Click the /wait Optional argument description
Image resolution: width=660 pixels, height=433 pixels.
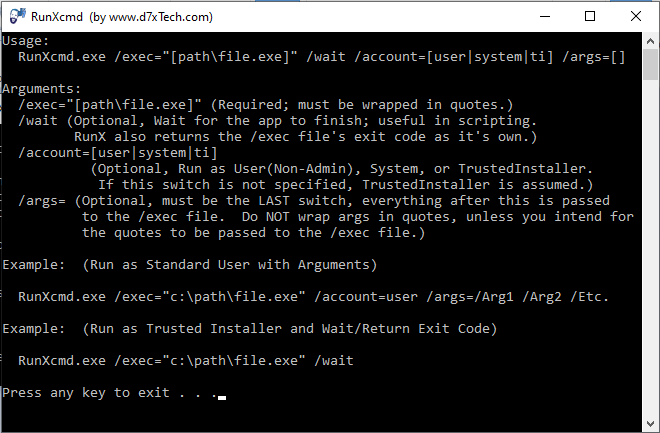(278, 129)
